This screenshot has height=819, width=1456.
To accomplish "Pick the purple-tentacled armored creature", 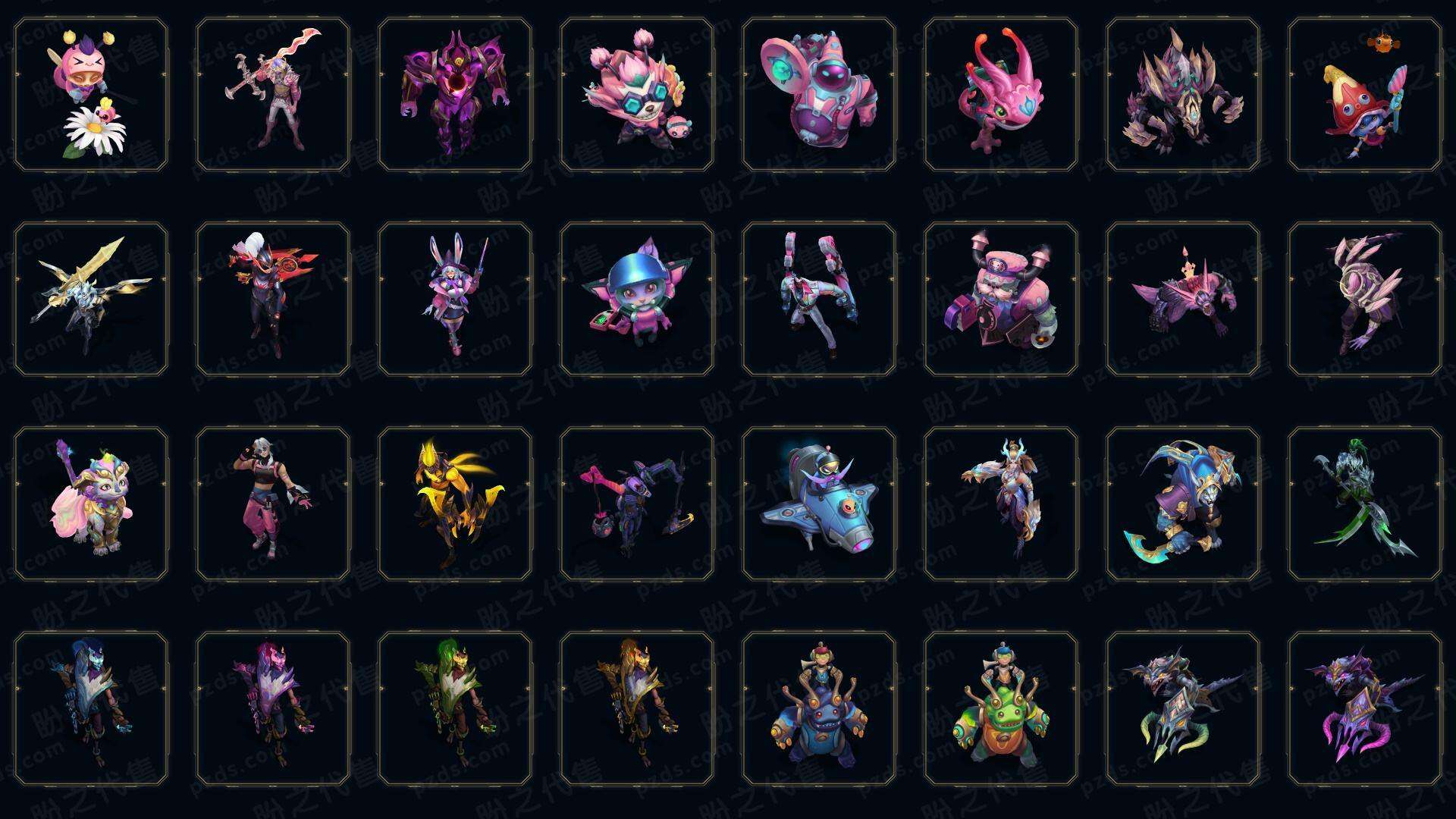I will pyautogui.click(x=1365, y=708).
